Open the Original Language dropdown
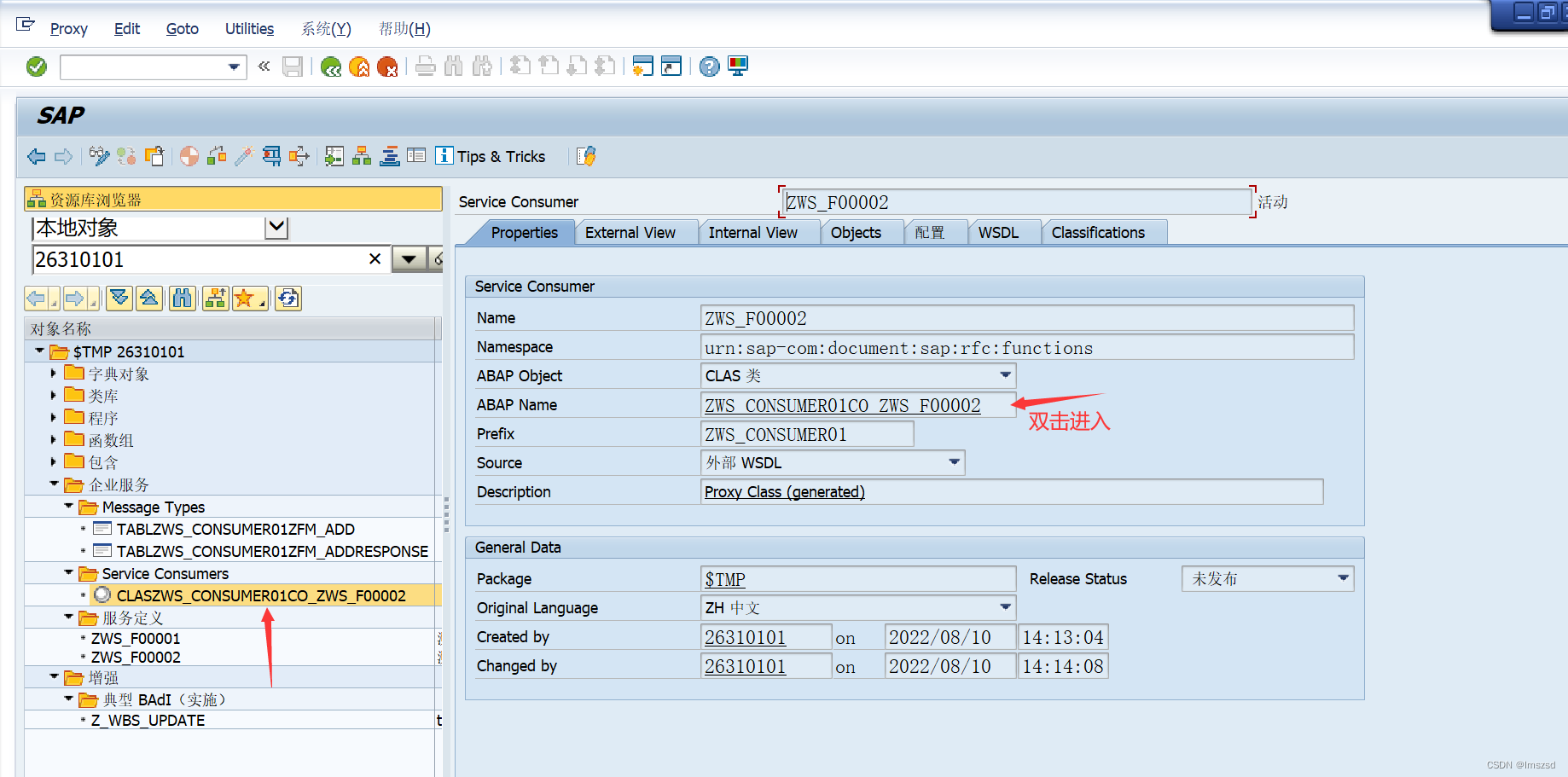Screen dimensions: 1568x777 tap(1005, 607)
